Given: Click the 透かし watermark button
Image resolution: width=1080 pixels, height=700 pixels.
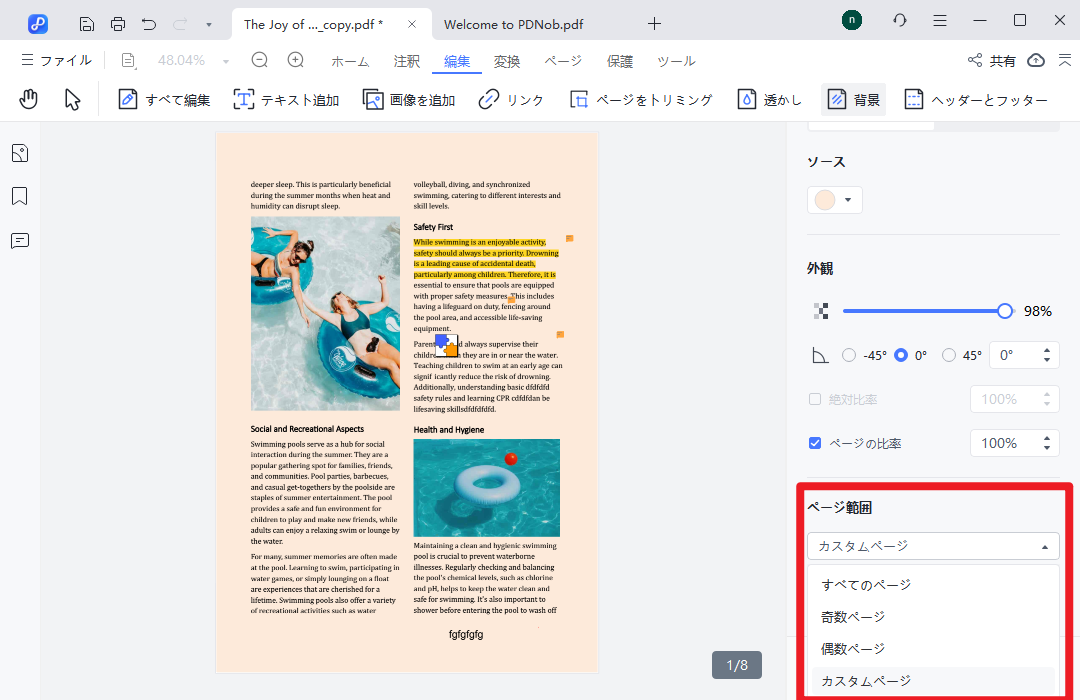Looking at the screenshot, I should pyautogui.click(x=770, y=99).
